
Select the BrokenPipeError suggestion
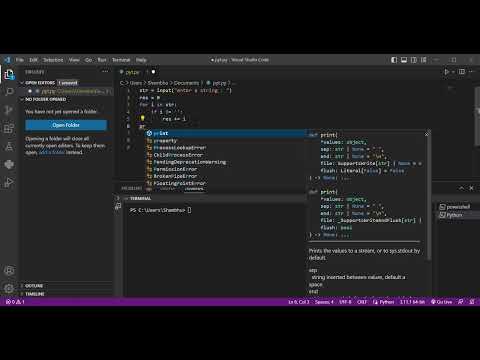(225, 176)
